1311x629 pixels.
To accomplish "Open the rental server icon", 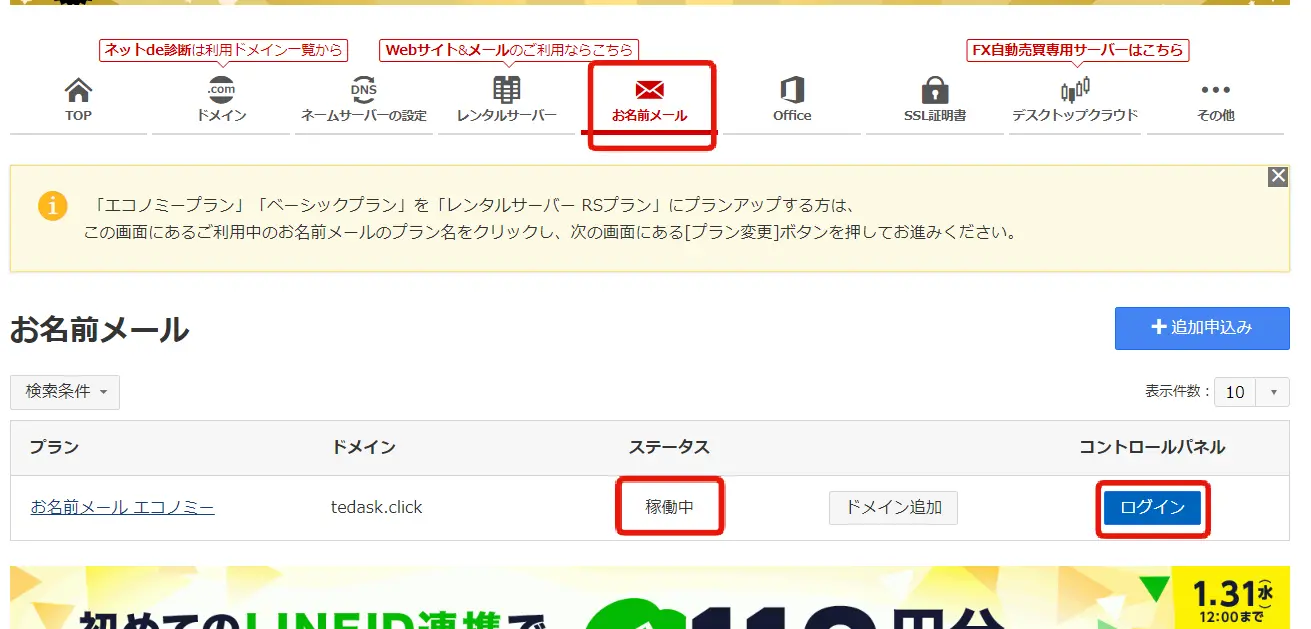I will 506,91.
